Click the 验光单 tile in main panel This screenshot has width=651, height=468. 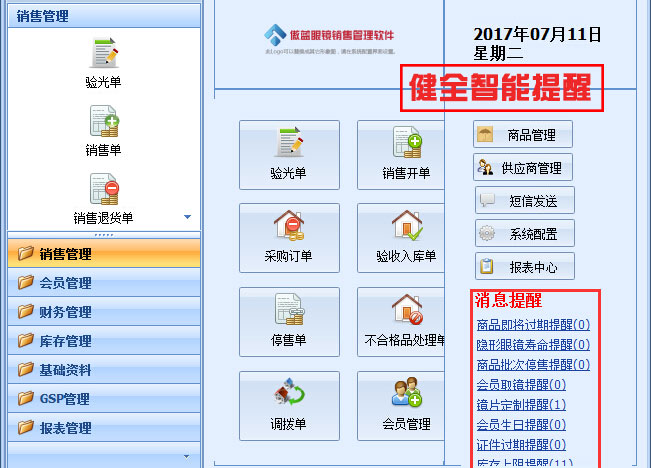289,154
